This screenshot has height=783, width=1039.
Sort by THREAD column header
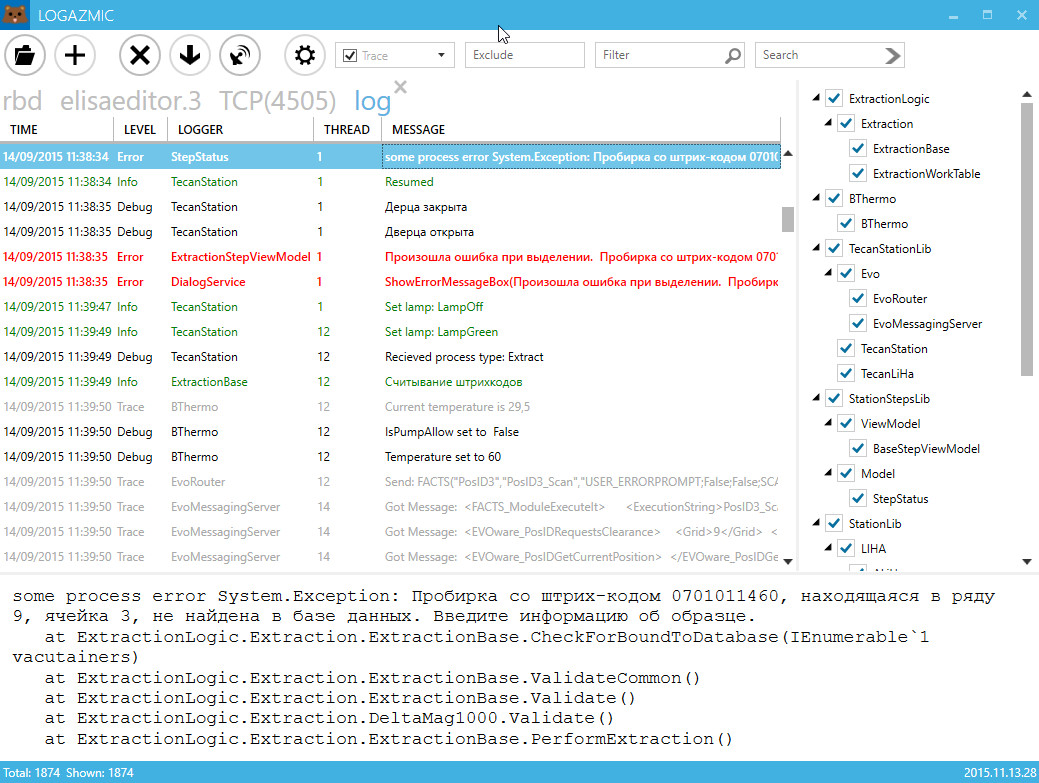tap(347, 130)
